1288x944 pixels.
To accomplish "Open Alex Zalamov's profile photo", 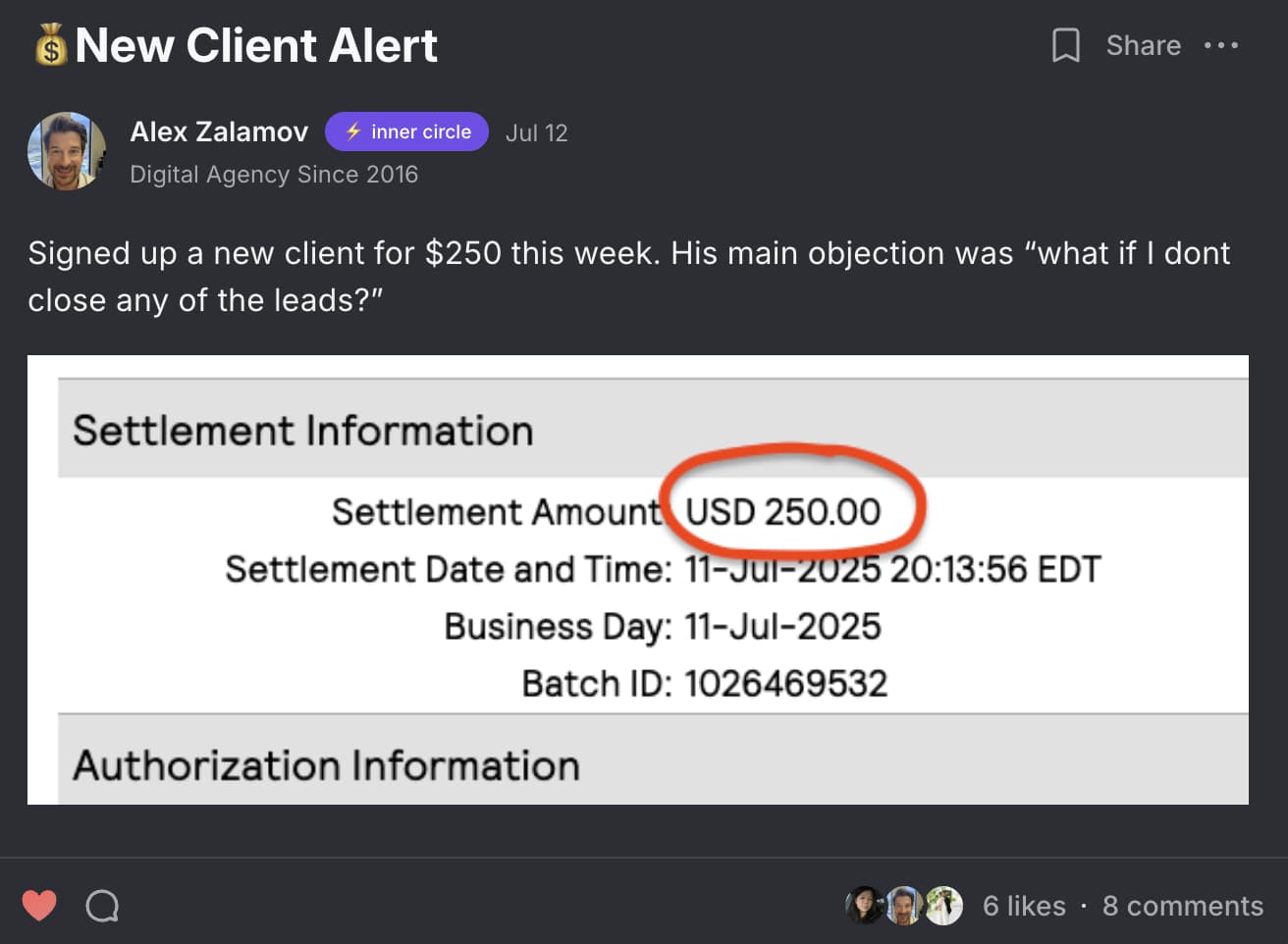I will 66,150.
